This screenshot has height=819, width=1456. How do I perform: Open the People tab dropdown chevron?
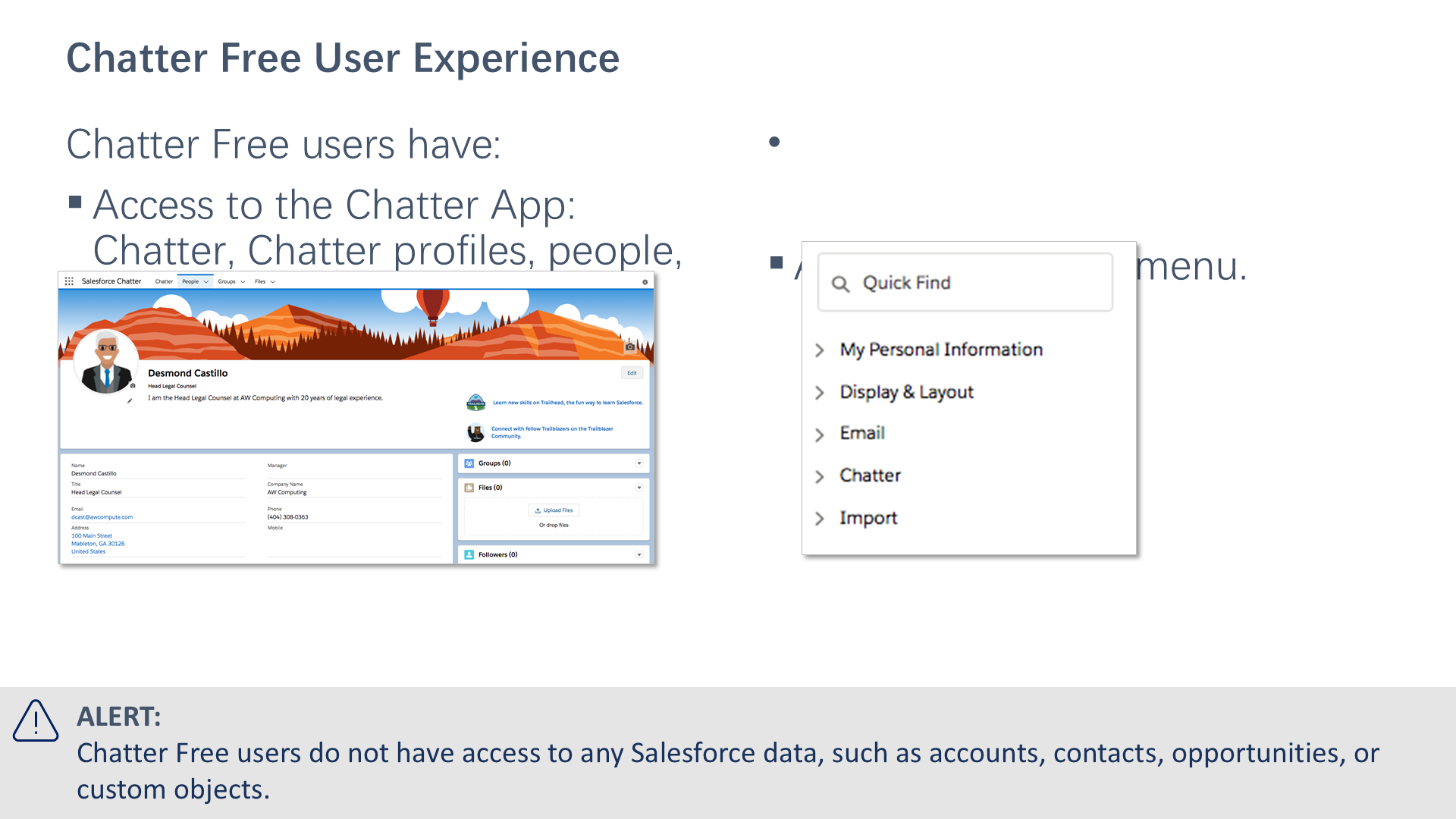coord(206,282)
